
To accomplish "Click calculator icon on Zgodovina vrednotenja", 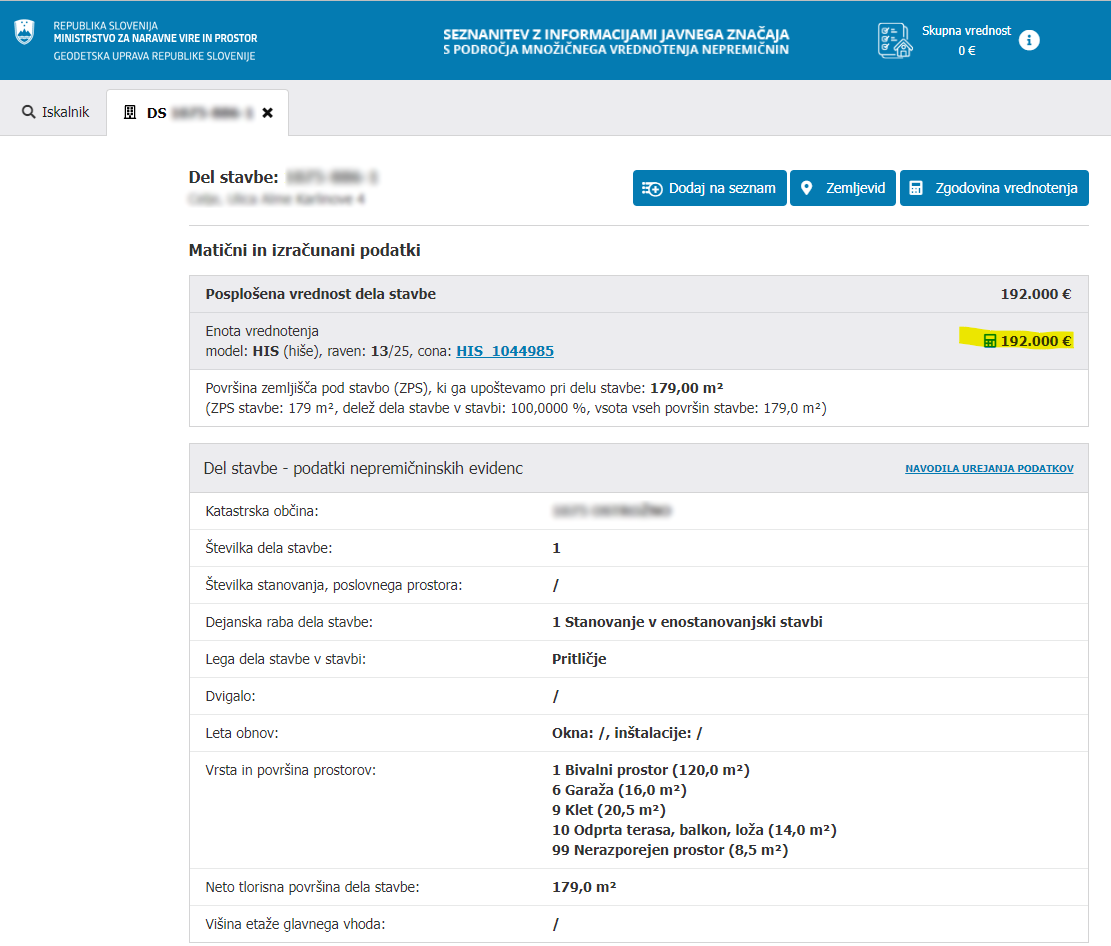I will coord(916,188).
